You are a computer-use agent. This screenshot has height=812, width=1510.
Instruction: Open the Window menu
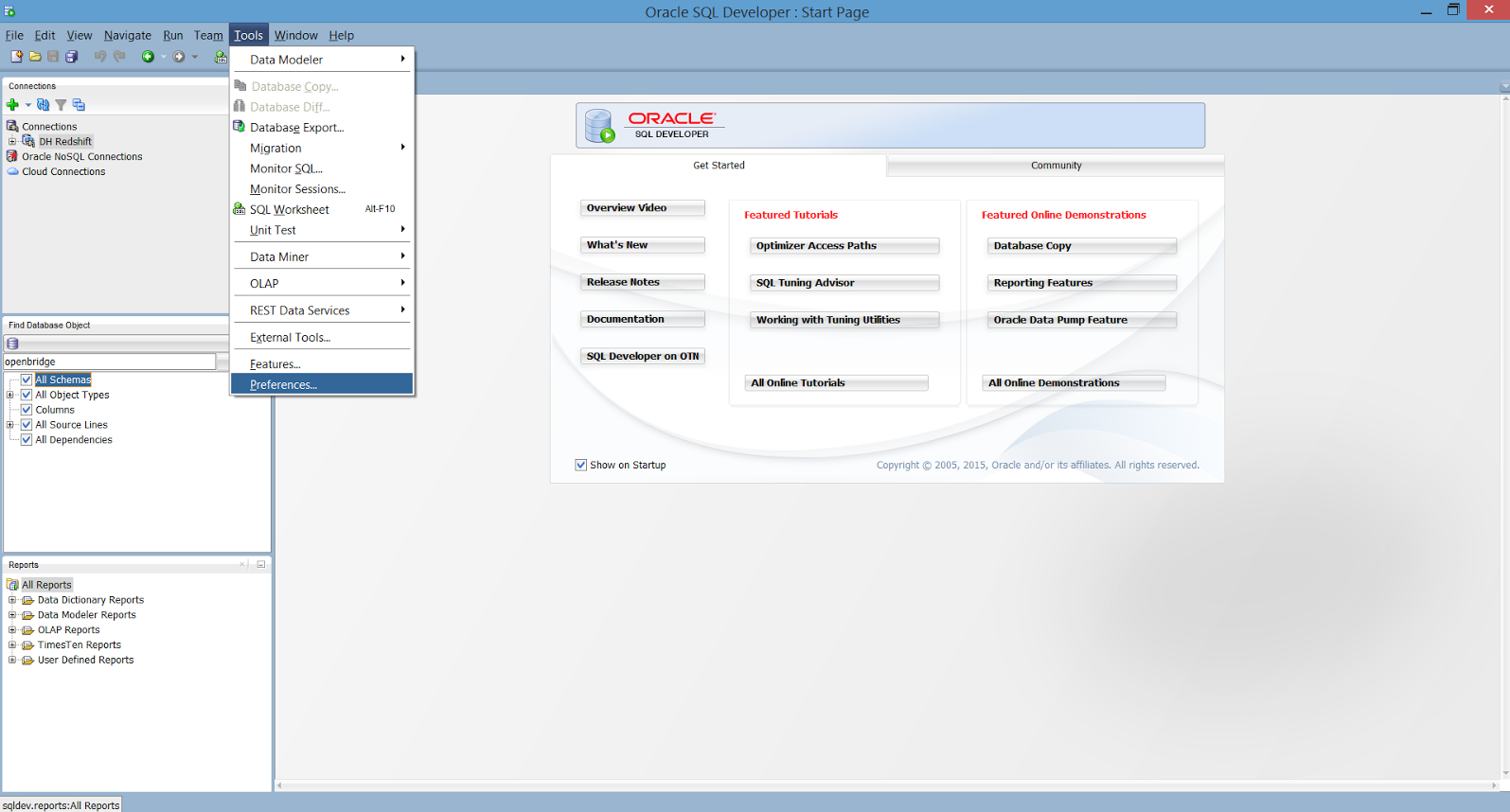tap(295, 35)
